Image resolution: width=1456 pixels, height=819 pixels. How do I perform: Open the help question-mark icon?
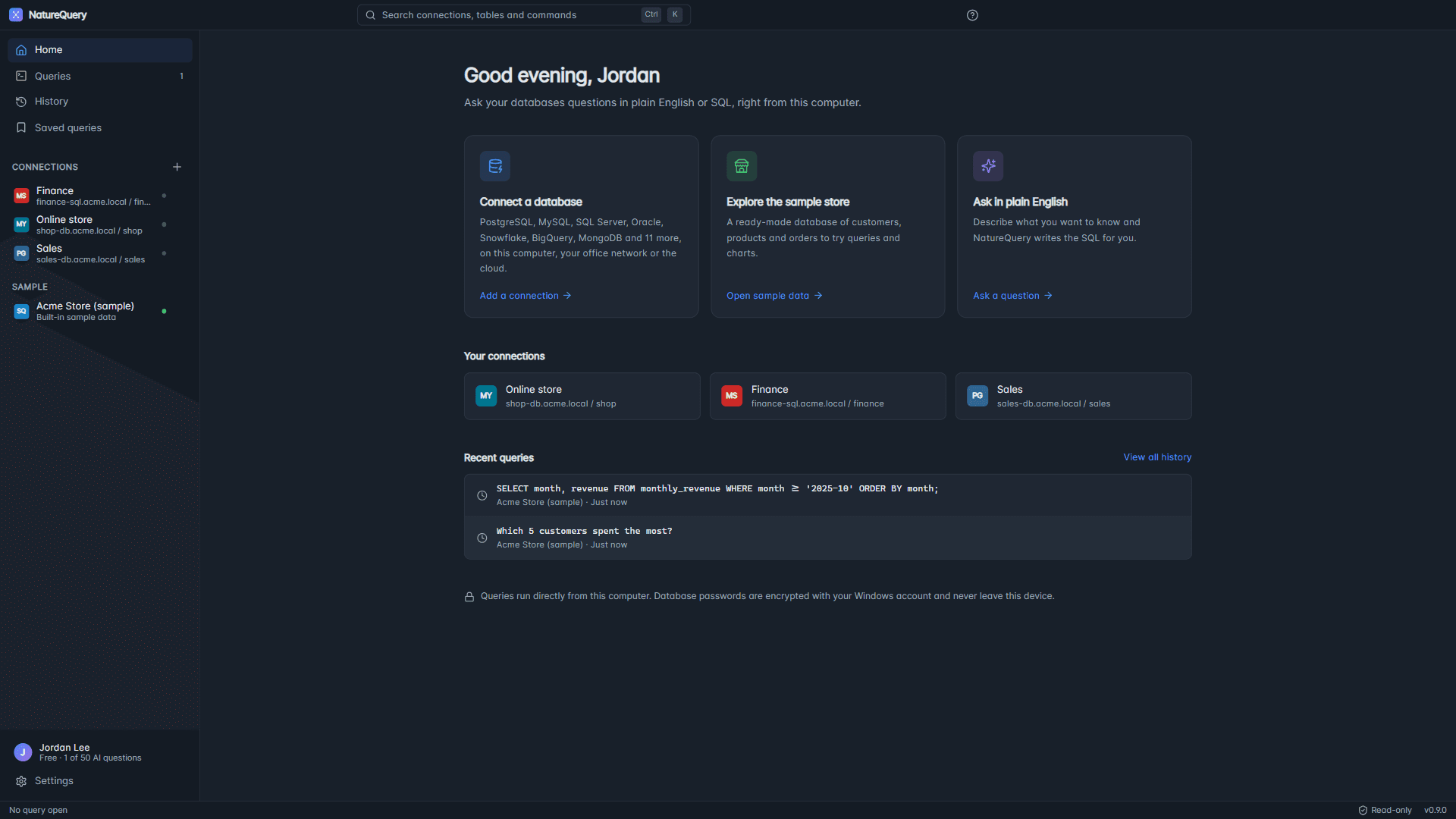(972, 15)
